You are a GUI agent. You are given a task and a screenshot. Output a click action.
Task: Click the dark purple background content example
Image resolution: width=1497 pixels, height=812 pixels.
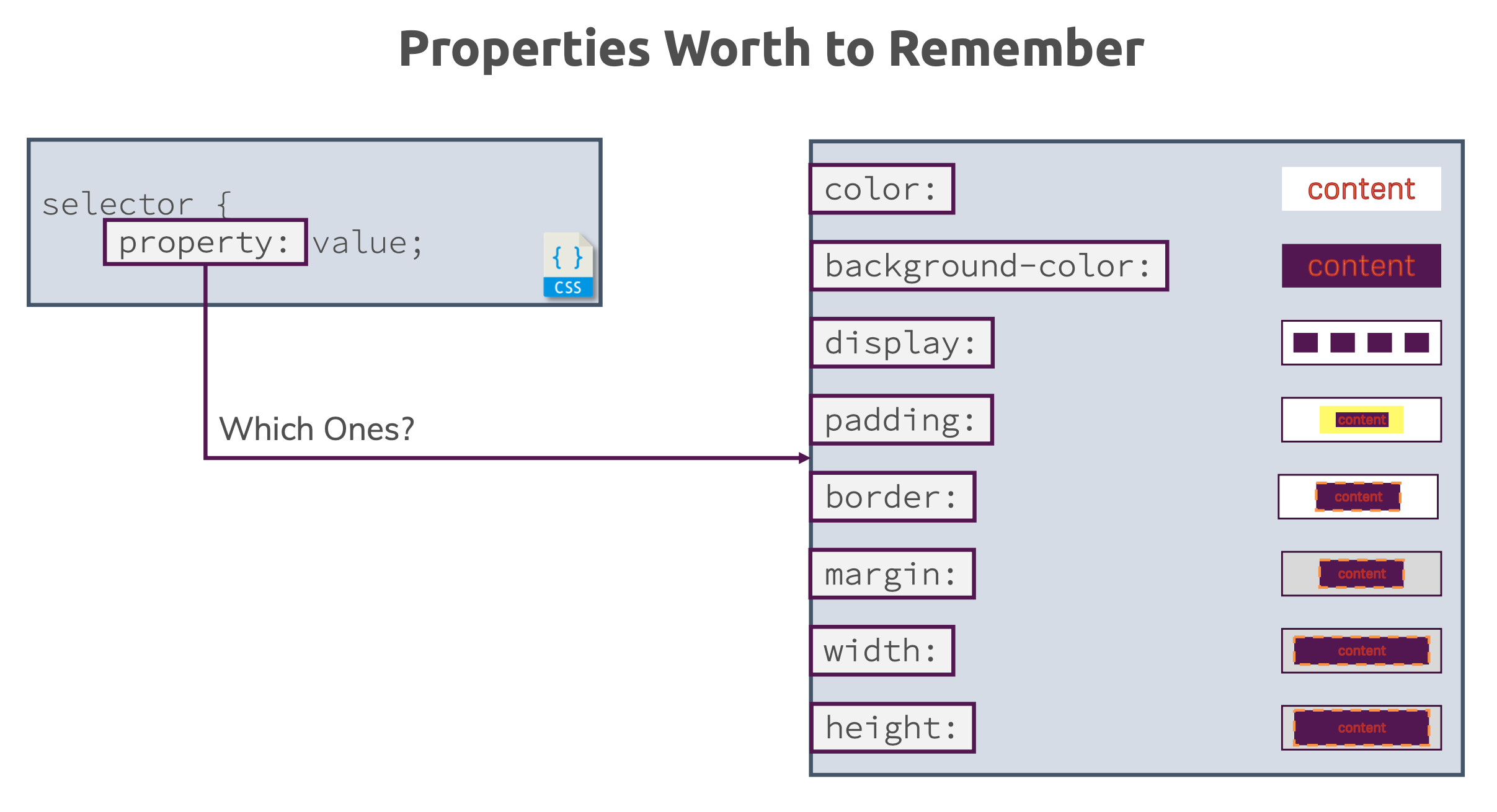pos(1361,266)
